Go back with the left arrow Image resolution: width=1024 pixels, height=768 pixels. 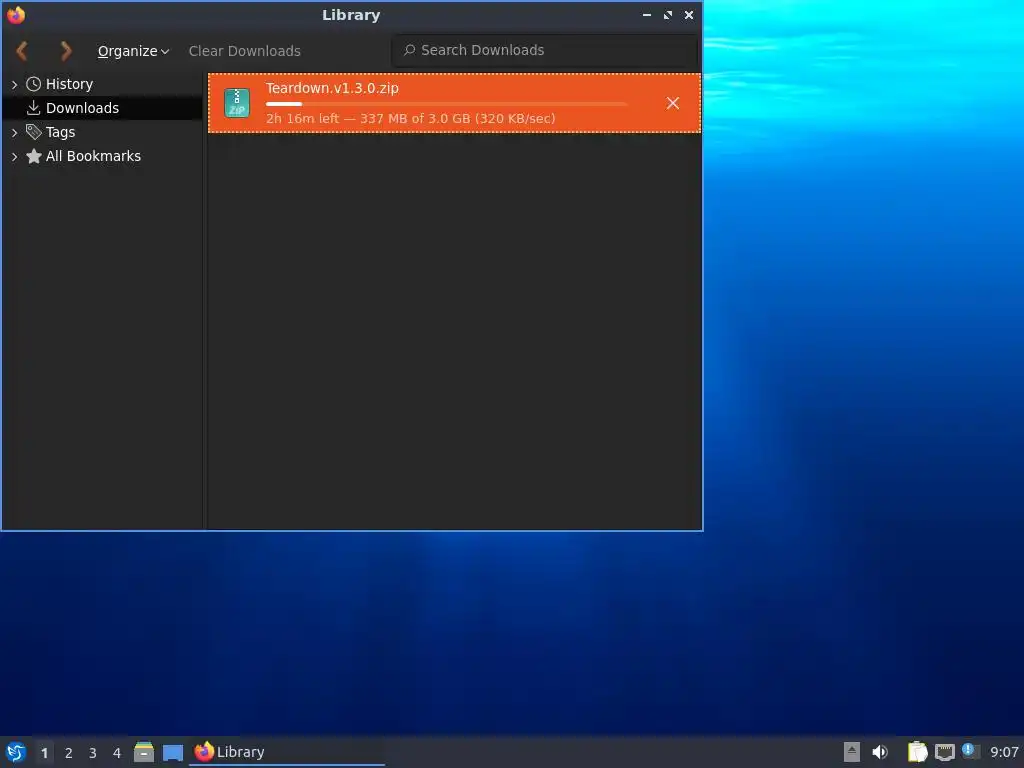coord(22,50)
